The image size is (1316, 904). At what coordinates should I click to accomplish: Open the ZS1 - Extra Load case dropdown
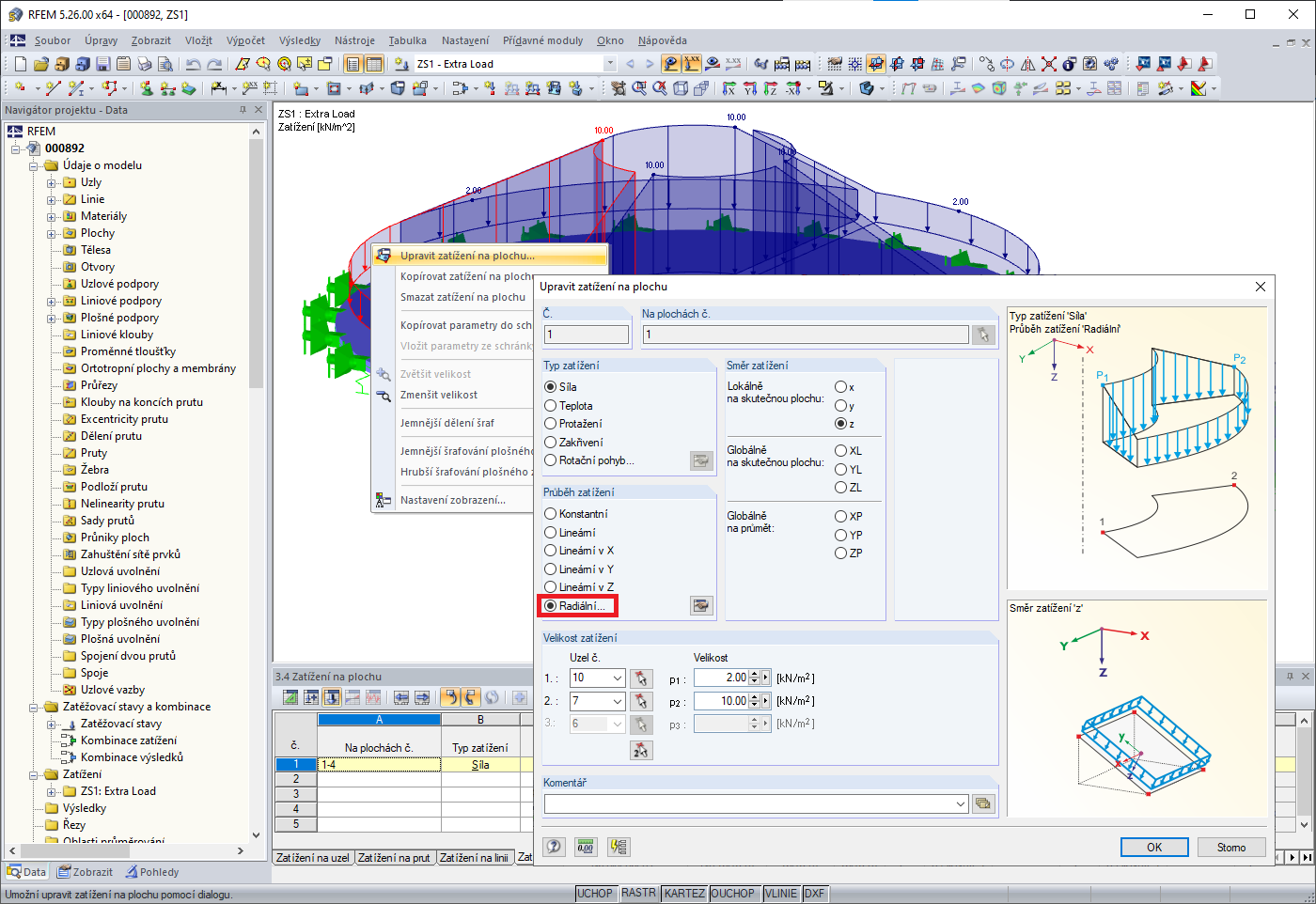coord(610,64)
